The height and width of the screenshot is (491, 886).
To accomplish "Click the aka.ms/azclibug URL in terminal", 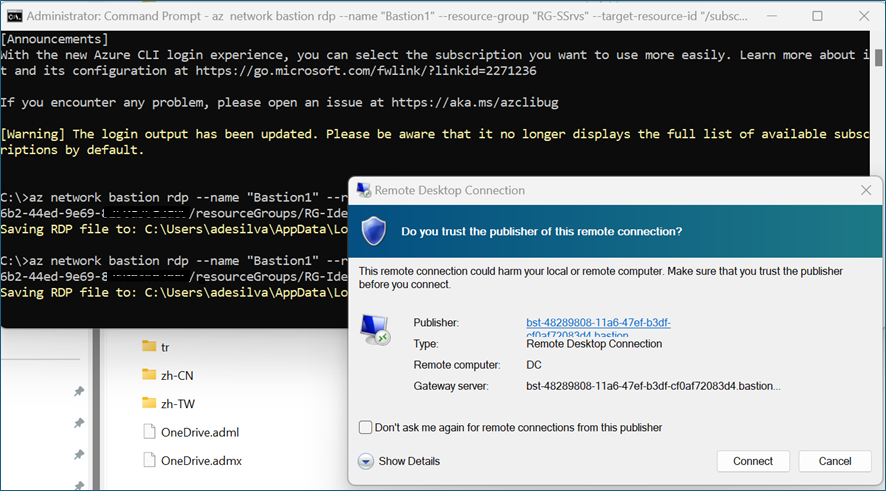I will coord(475,102).
